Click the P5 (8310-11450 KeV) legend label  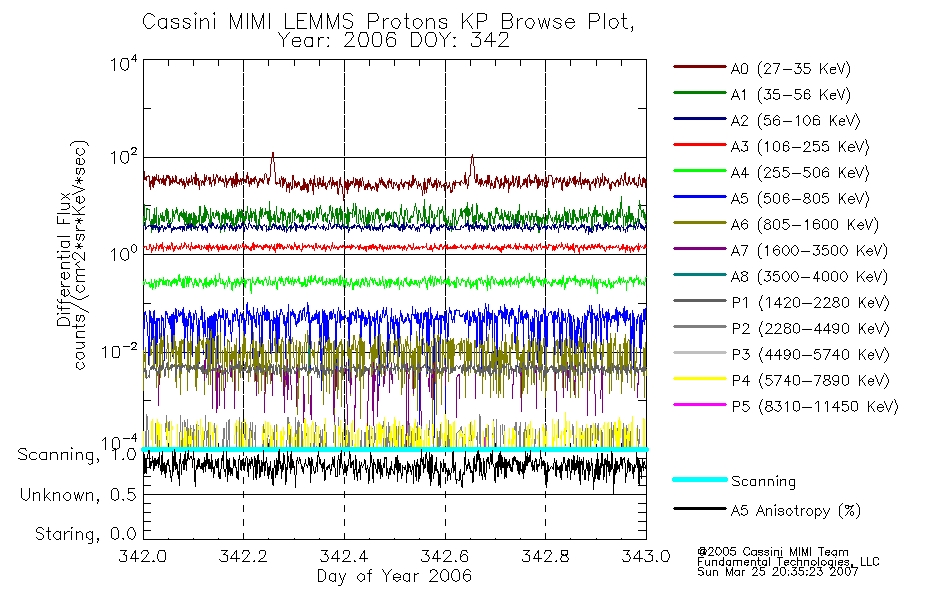(815, 407)
